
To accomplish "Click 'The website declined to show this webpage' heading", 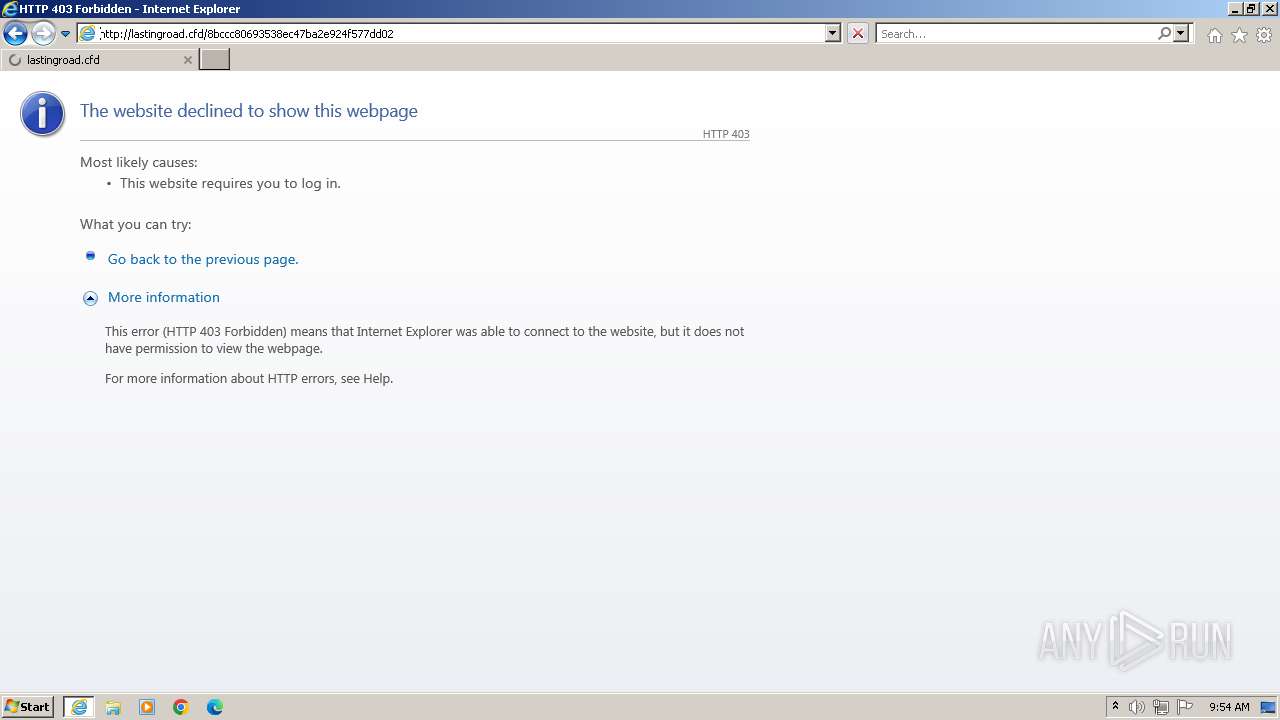I will (249, 111).
